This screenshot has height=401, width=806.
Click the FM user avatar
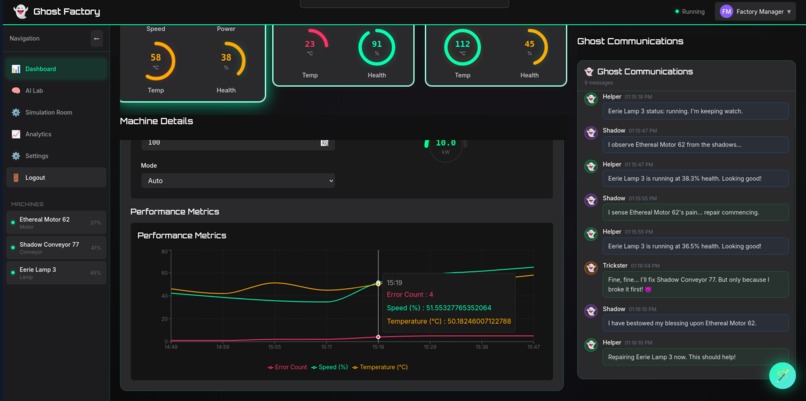(726, 11)
